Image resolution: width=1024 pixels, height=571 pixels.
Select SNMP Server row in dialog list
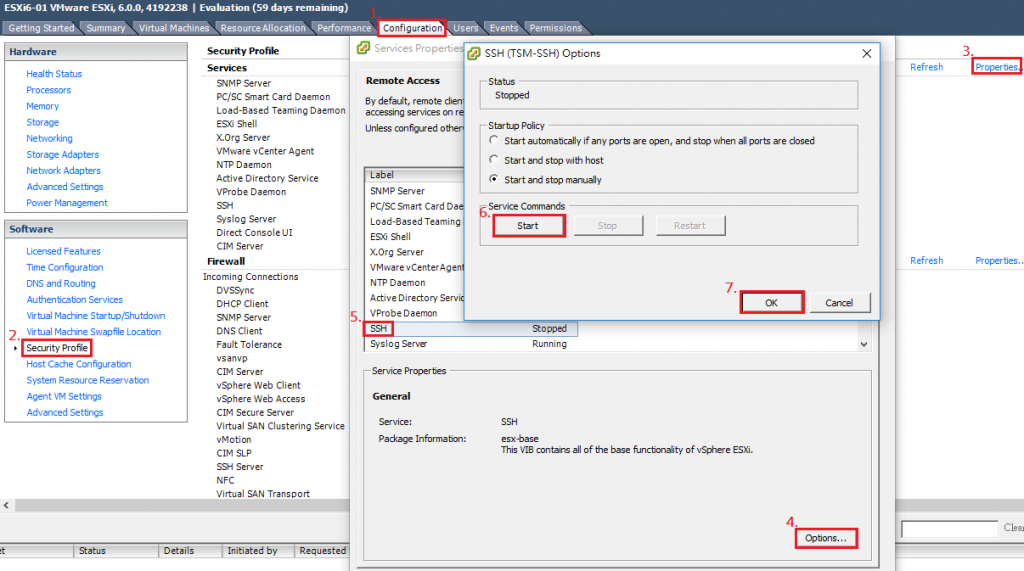point(415,191)
